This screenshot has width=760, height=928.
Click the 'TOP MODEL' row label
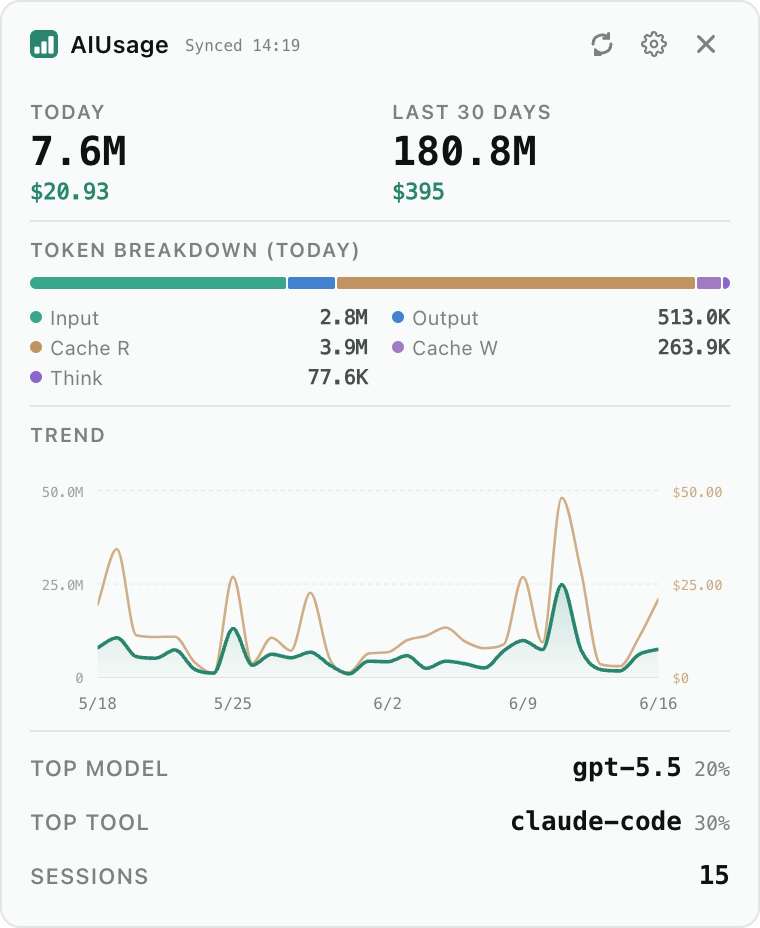99,769
